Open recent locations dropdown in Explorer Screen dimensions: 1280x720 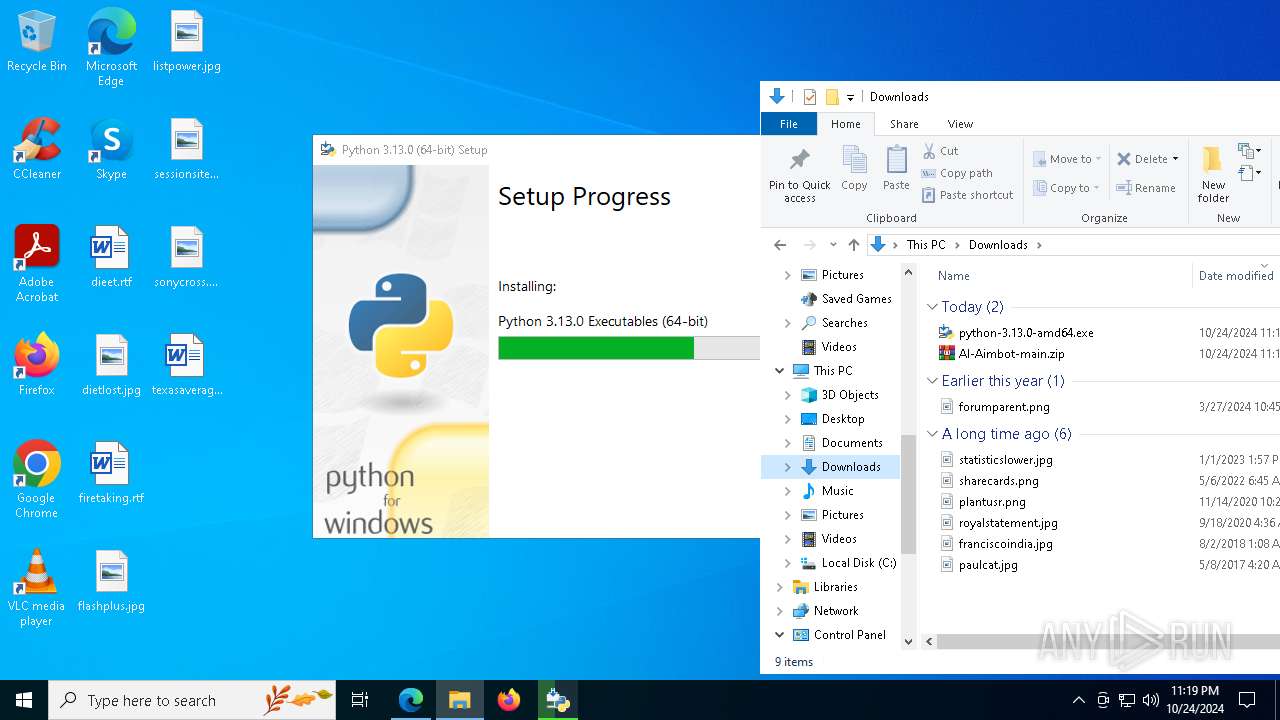pos(833,245)
